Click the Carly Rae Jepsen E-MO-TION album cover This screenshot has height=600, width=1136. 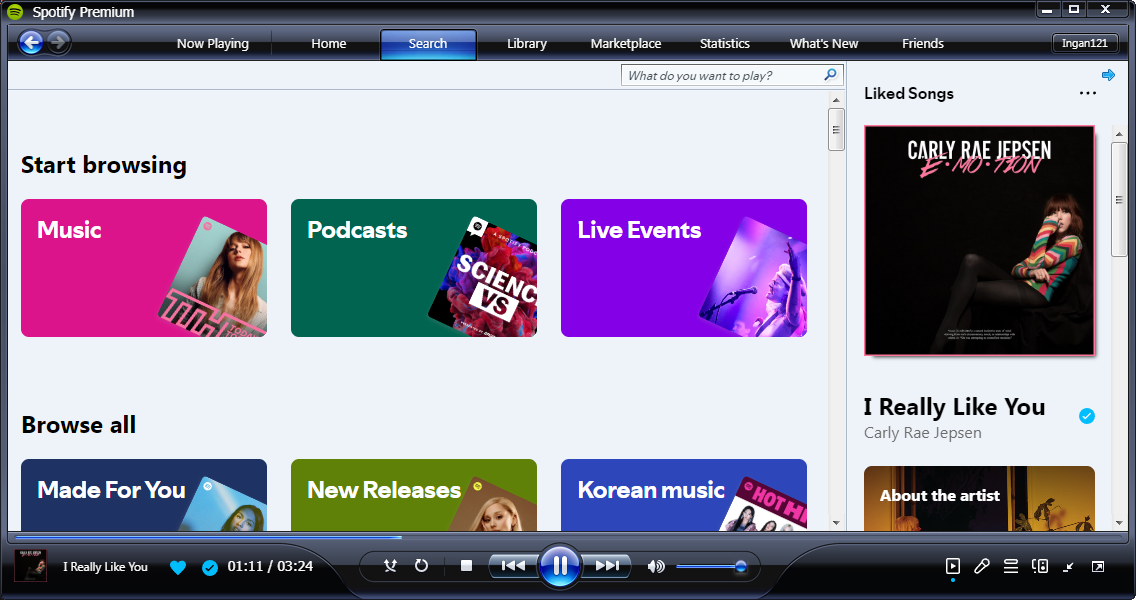point(980,241)
